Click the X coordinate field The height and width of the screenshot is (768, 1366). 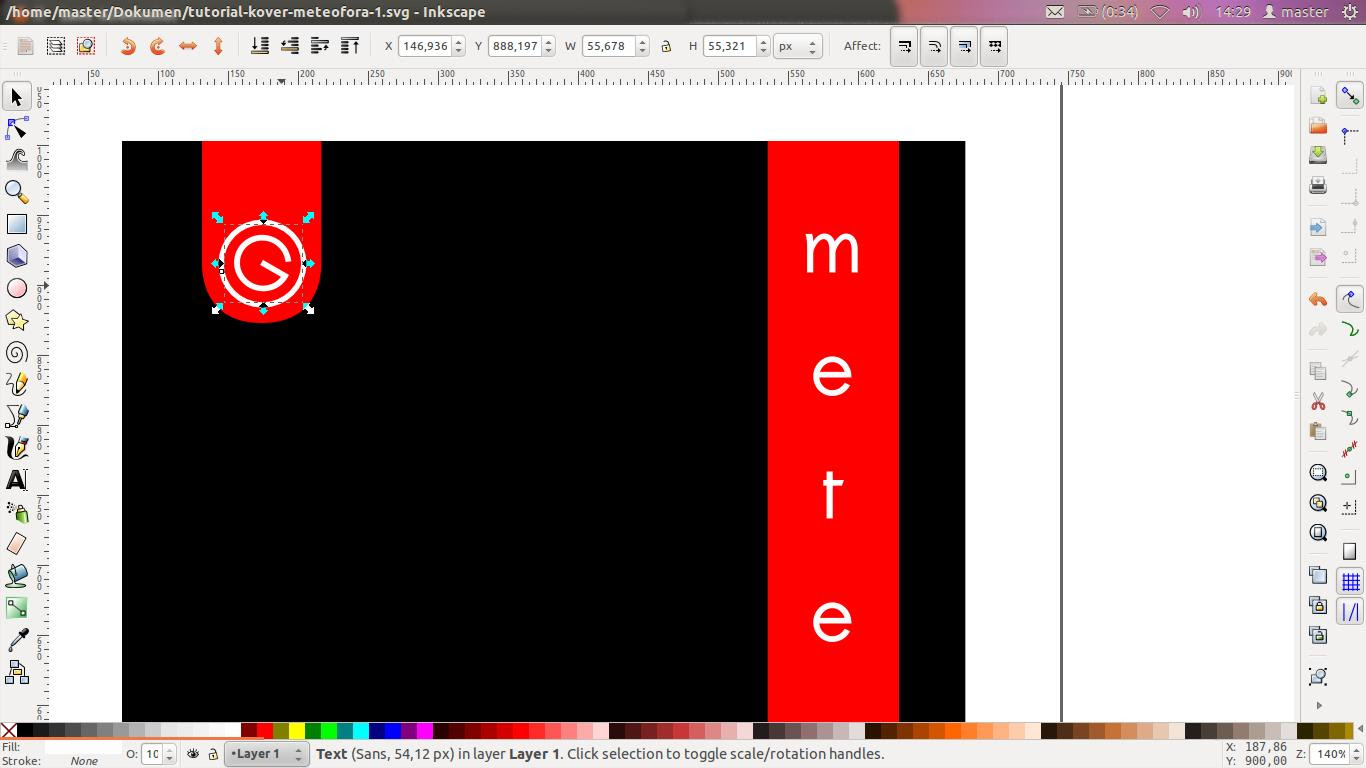pos(425,46)
